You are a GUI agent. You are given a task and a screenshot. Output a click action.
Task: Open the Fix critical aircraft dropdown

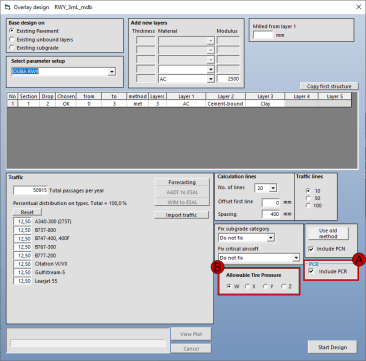click(x=296, y=258)
